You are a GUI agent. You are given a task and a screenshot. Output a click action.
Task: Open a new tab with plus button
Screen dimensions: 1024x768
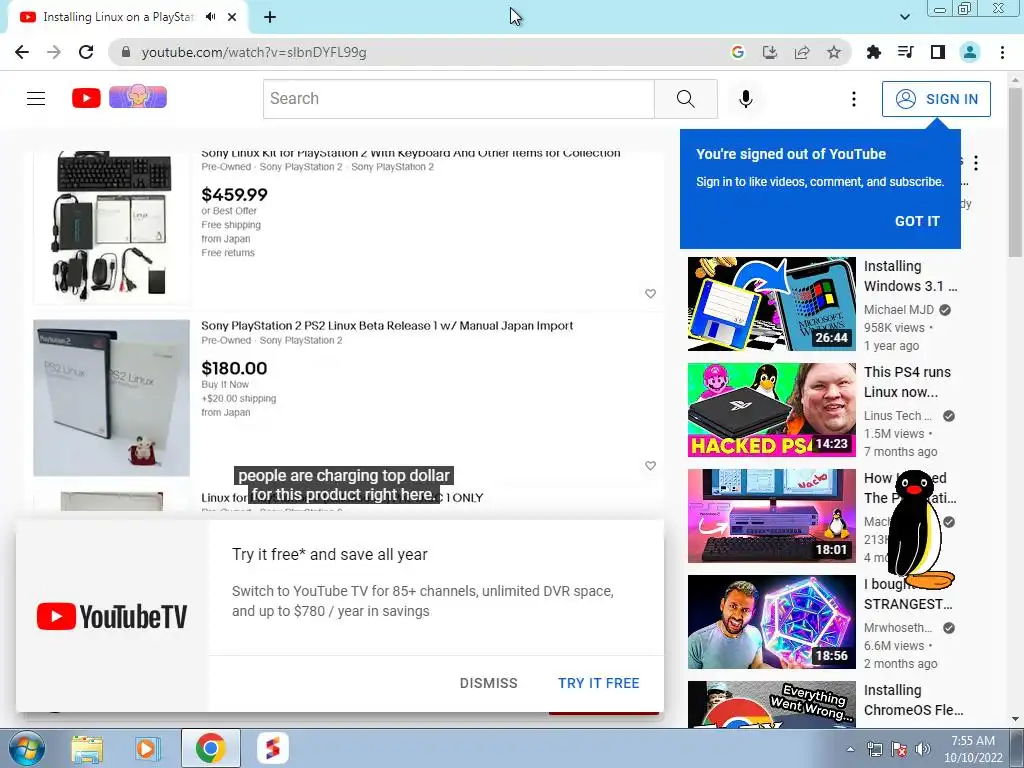click(x=270, y=17)
